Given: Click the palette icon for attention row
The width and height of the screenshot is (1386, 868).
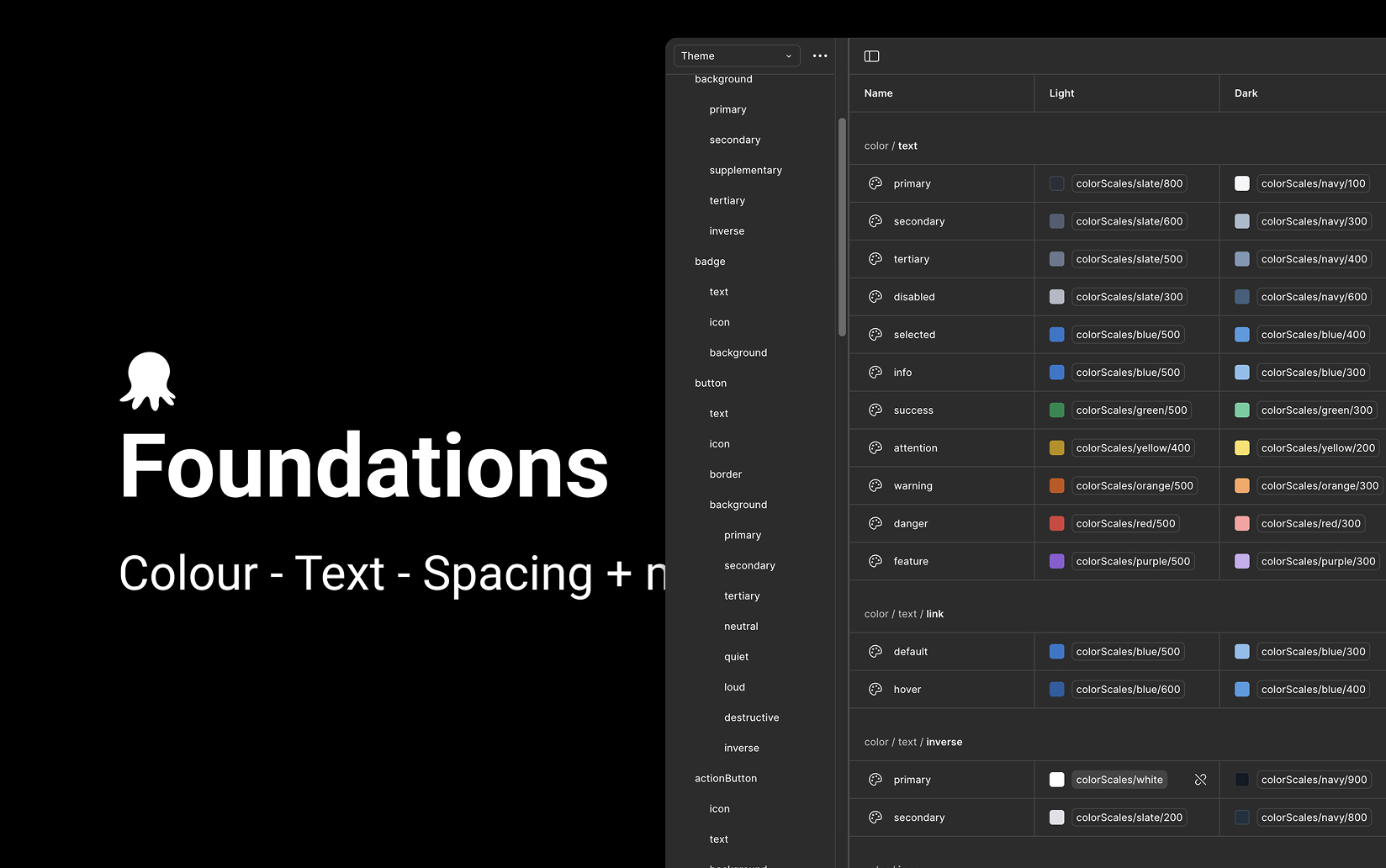Looking at the screenshot, I should [x=876, y=448].
